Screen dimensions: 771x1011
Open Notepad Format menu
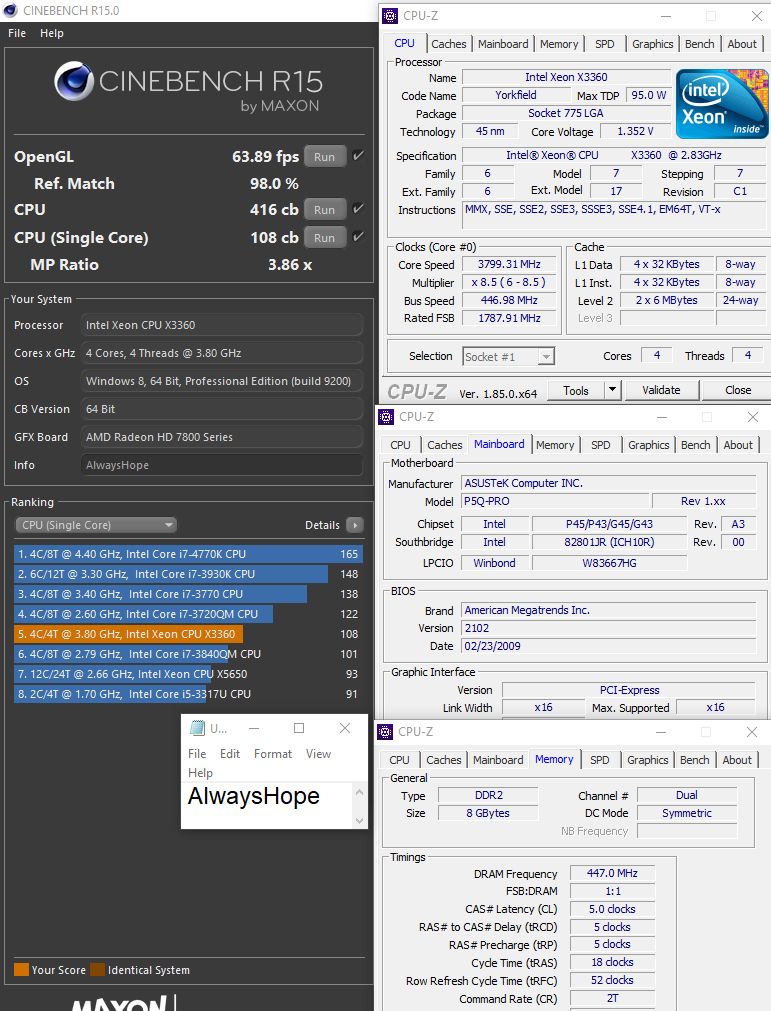tap(273, 753)
